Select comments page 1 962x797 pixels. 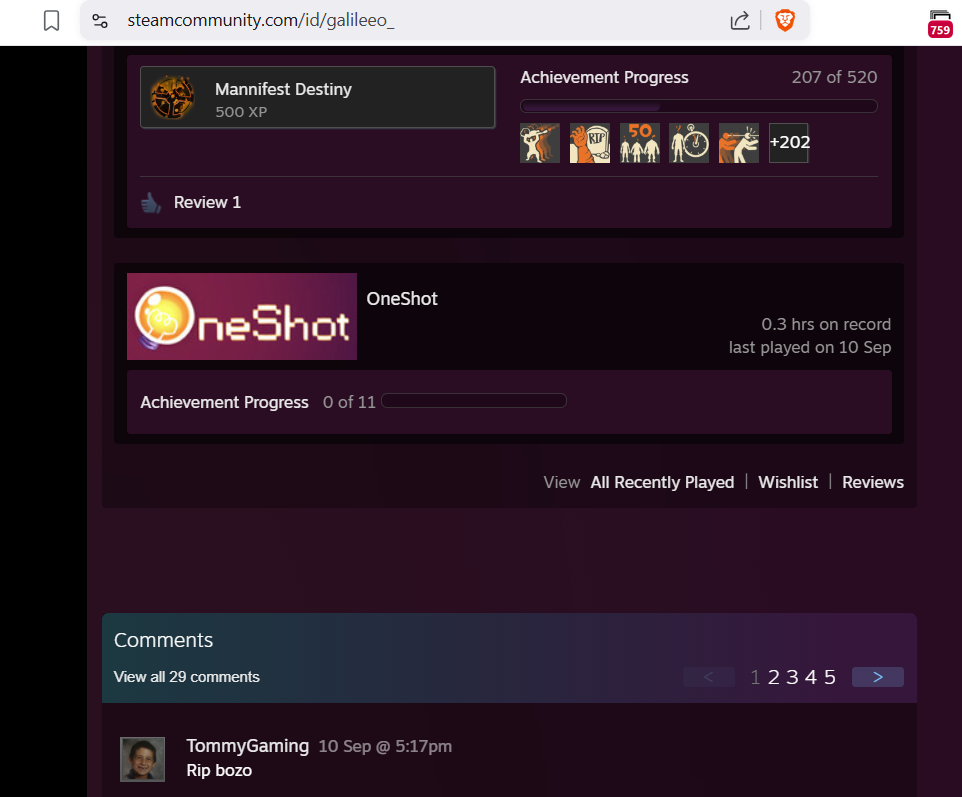pos(755,677)
